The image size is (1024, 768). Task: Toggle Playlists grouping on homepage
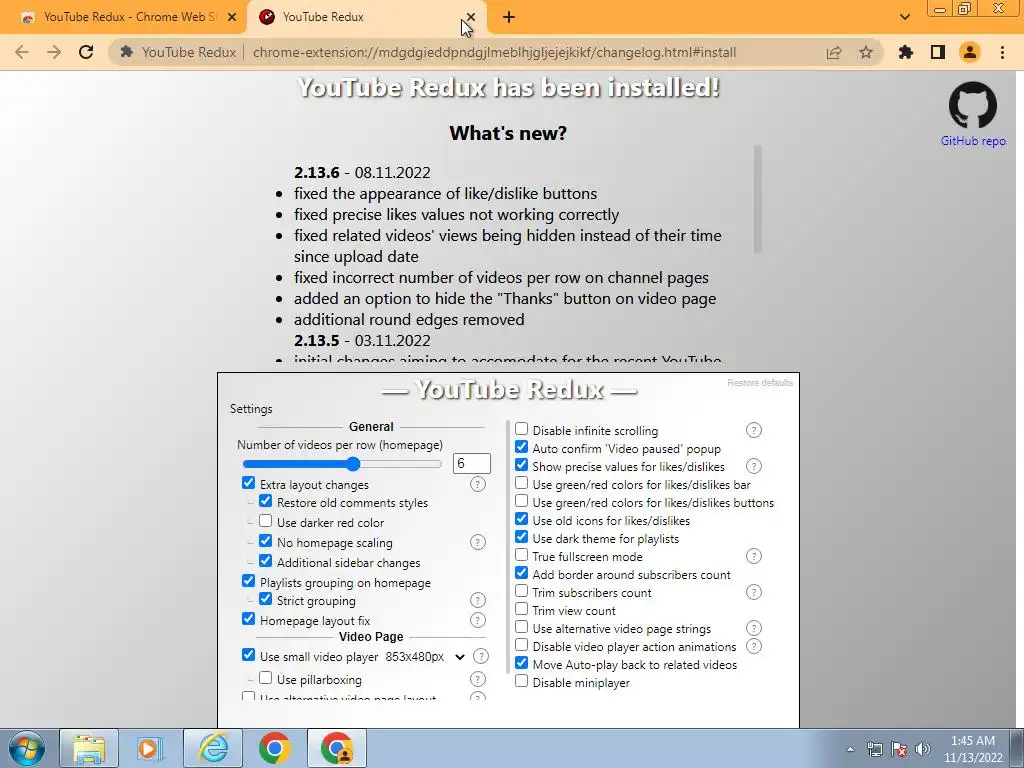(248, 581)
